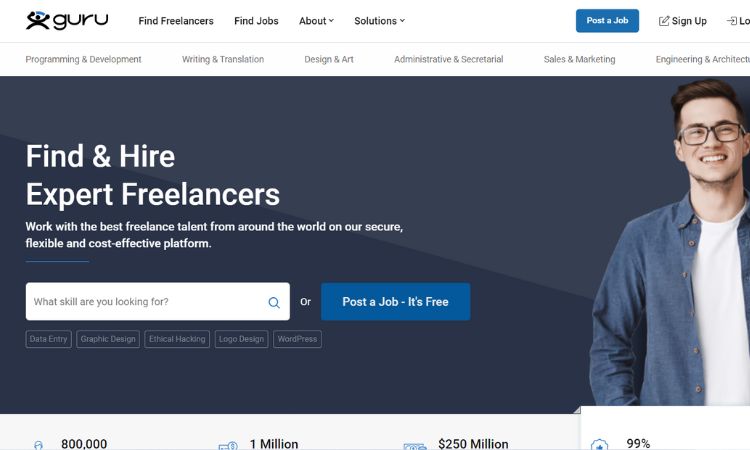Image resolution: width=750 pixels, height=450 pixels.
Task: Open Find Freelancers page
Action: point(176,21)
